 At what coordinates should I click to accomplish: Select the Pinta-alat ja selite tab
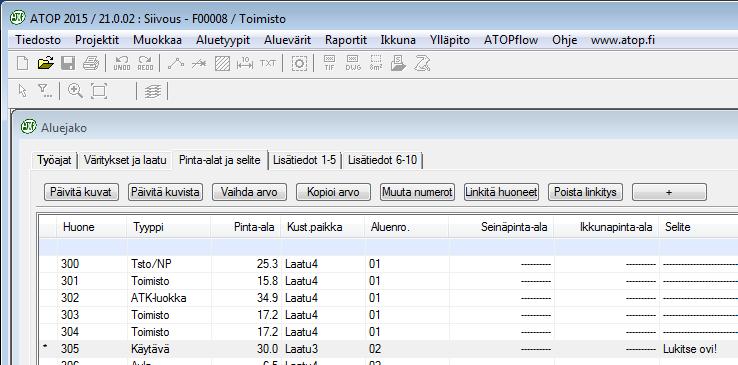(x=220, y=159)
